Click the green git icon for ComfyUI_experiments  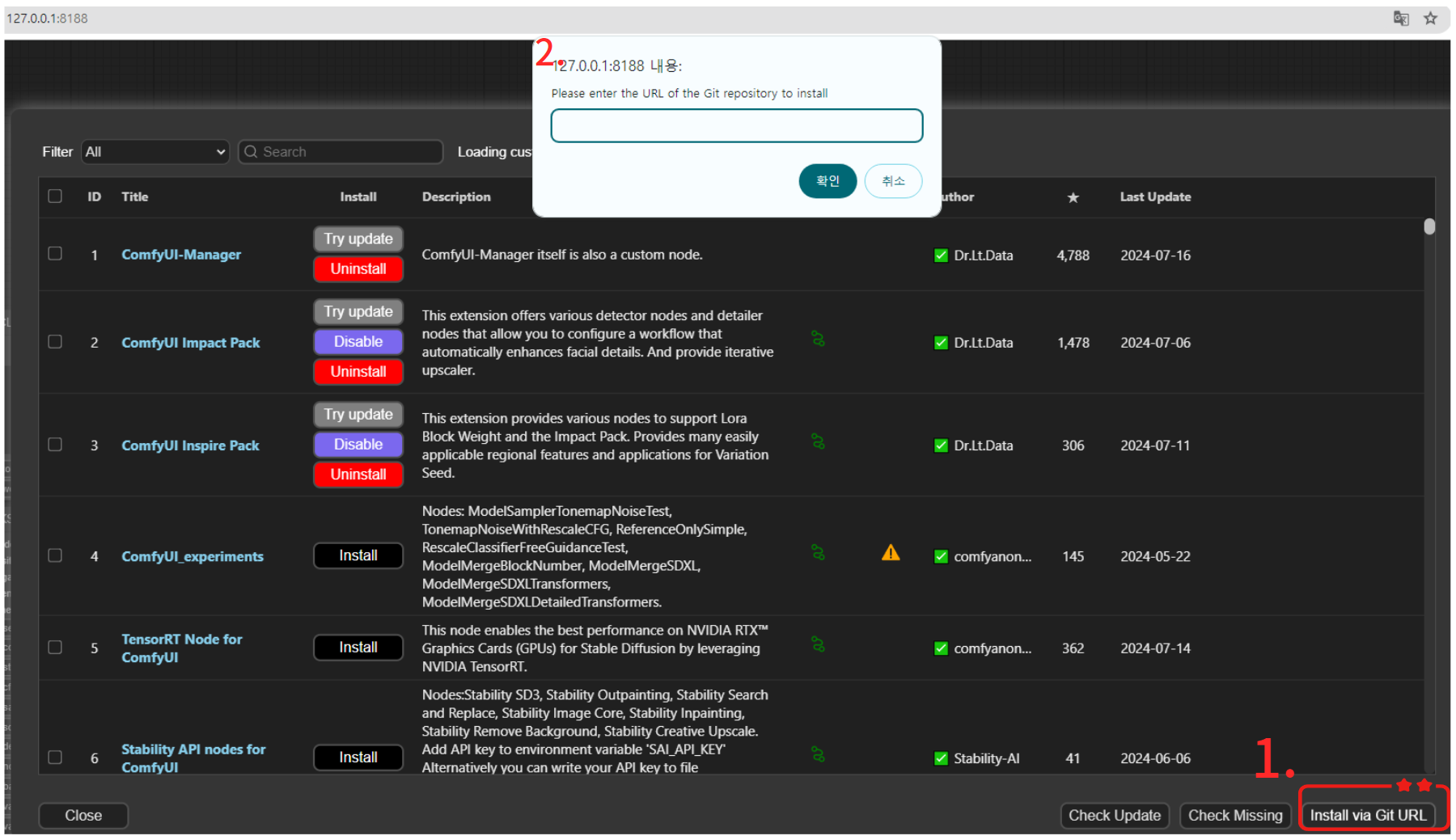(x=819, y=552)
